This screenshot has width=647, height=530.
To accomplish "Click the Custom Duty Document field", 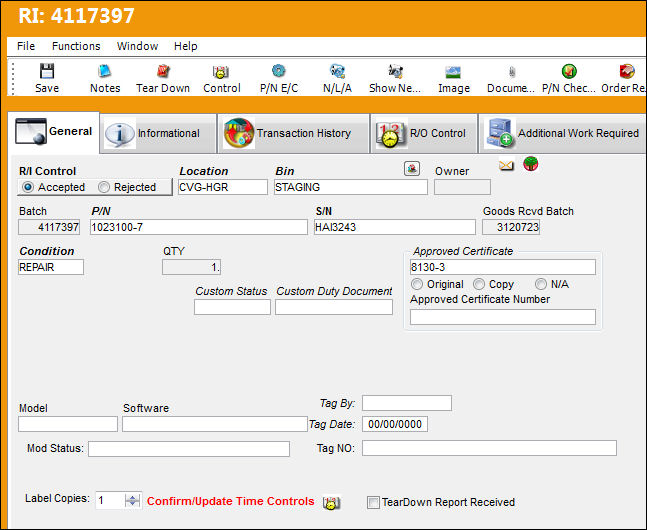I will pyautogui.click(x=334, y=307).
